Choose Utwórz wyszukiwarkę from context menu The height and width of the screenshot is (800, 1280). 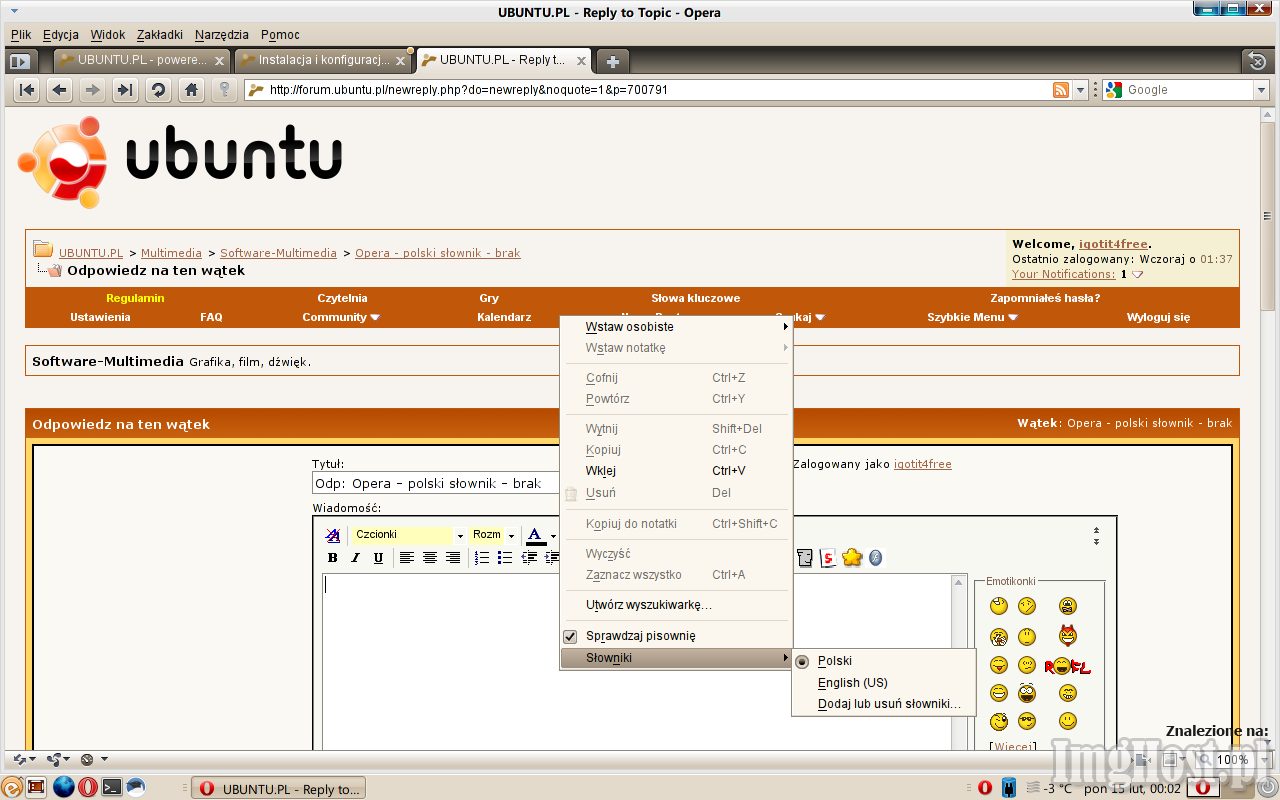coord(676,605)
